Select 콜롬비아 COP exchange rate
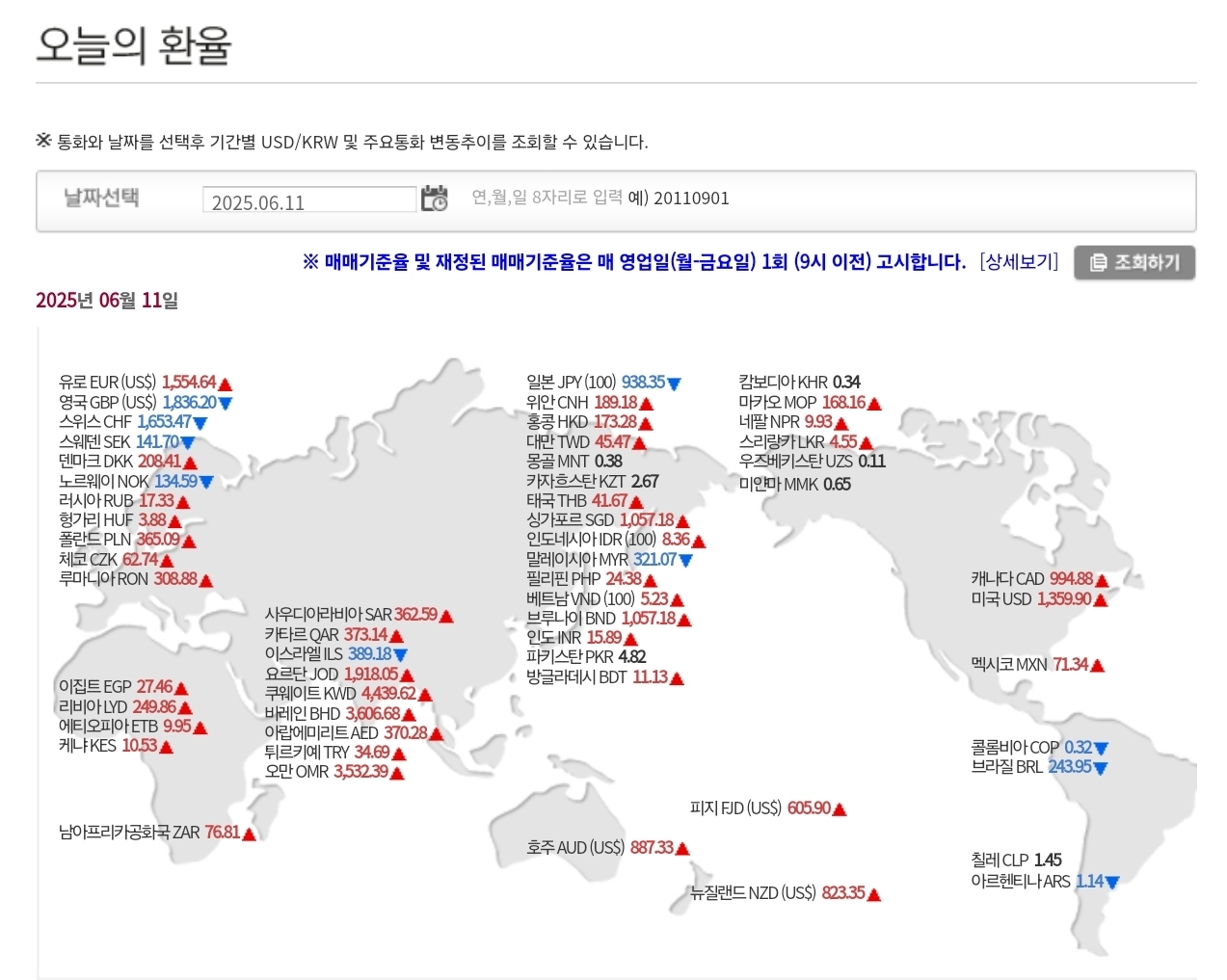The image size is (1227, 980). point(1040,748)
